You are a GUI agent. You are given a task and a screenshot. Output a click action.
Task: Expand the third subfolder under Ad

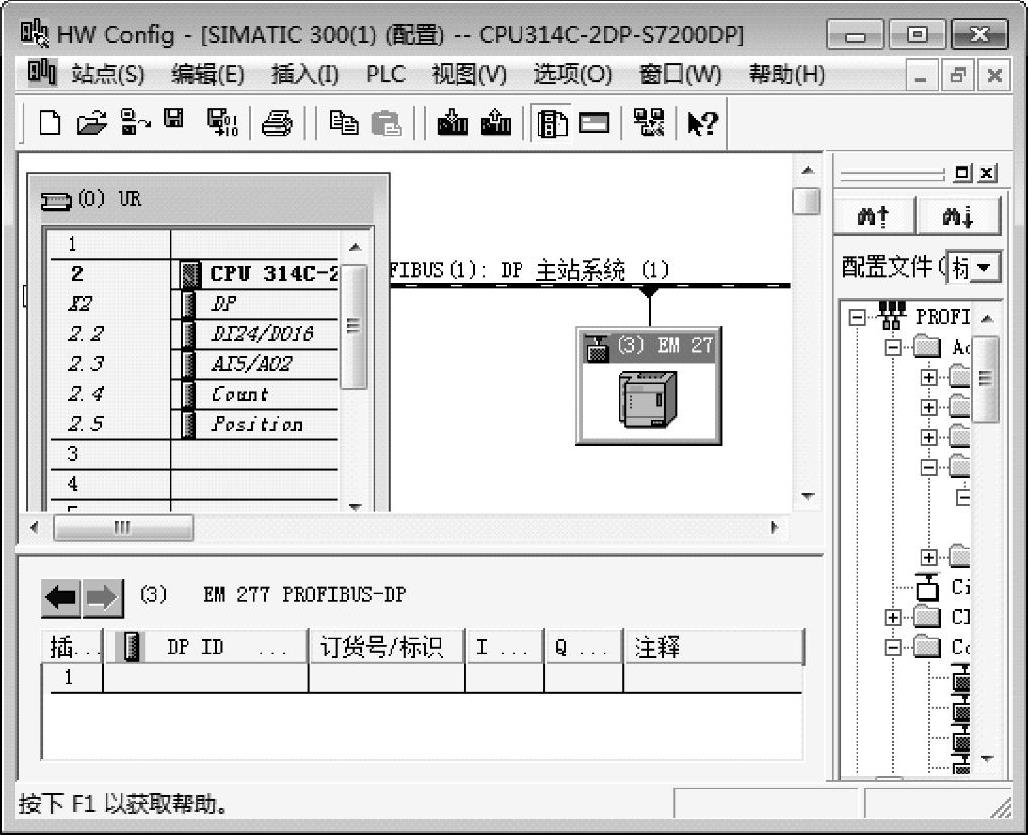(x=928, y=437)
